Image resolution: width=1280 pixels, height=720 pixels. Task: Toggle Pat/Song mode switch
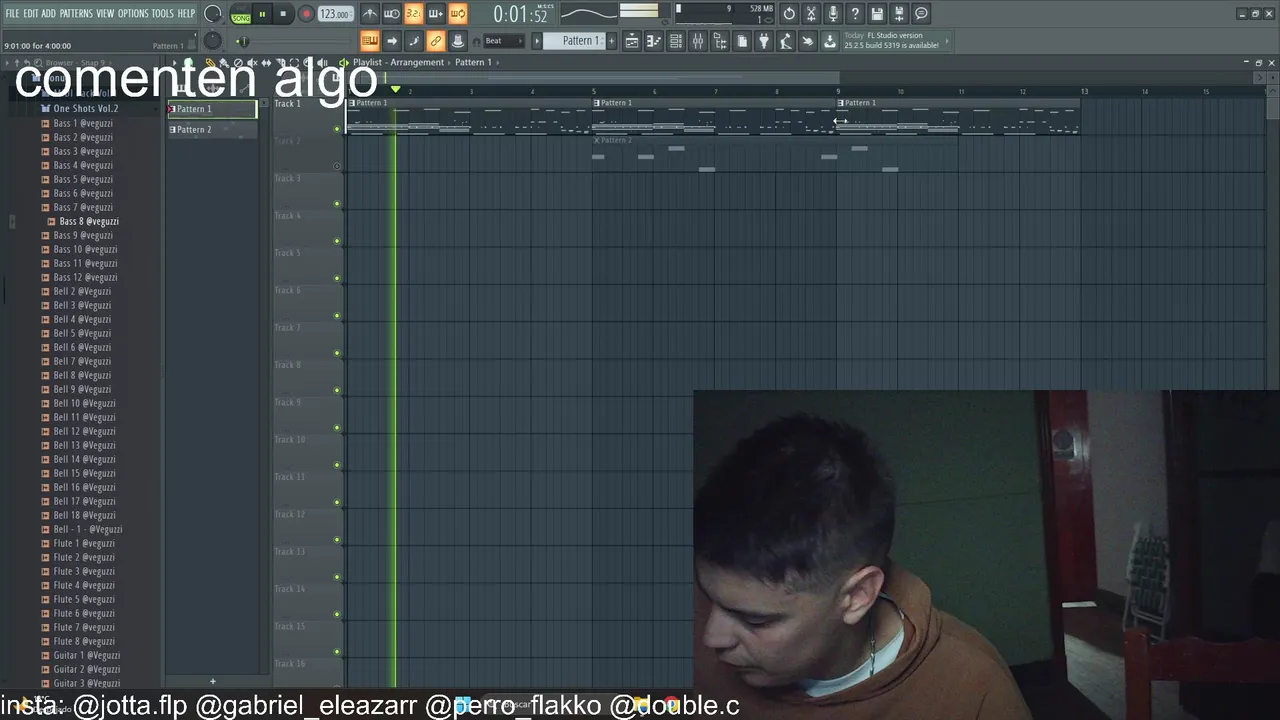[241, 14]
